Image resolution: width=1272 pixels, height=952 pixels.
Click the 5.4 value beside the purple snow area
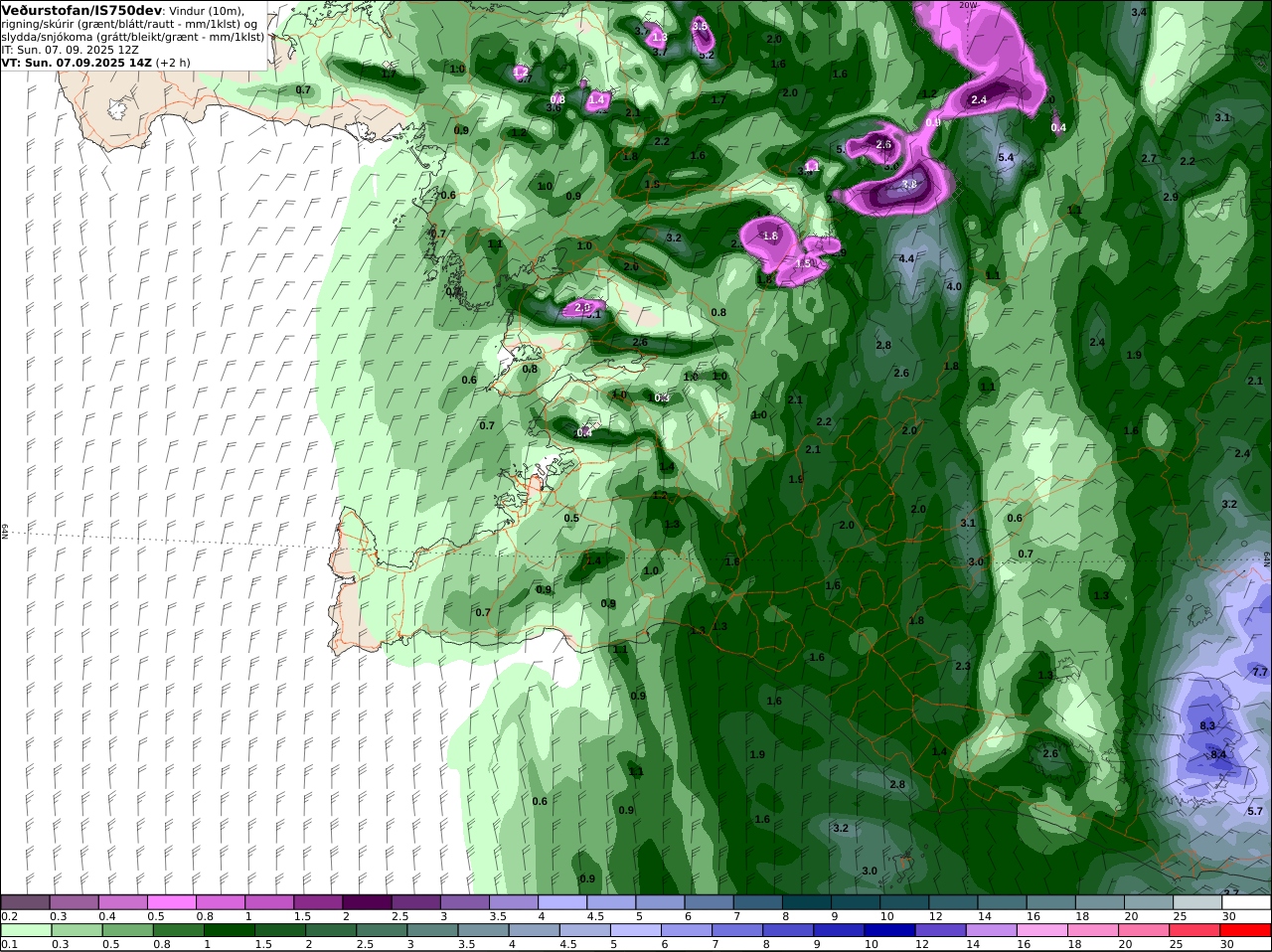pyautogui.click(x=1006, y=157)
